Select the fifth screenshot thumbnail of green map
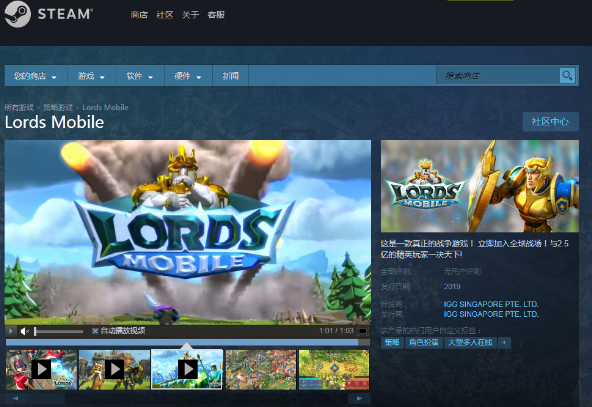Screen dimensions: 592x407 tap(334, 370)
